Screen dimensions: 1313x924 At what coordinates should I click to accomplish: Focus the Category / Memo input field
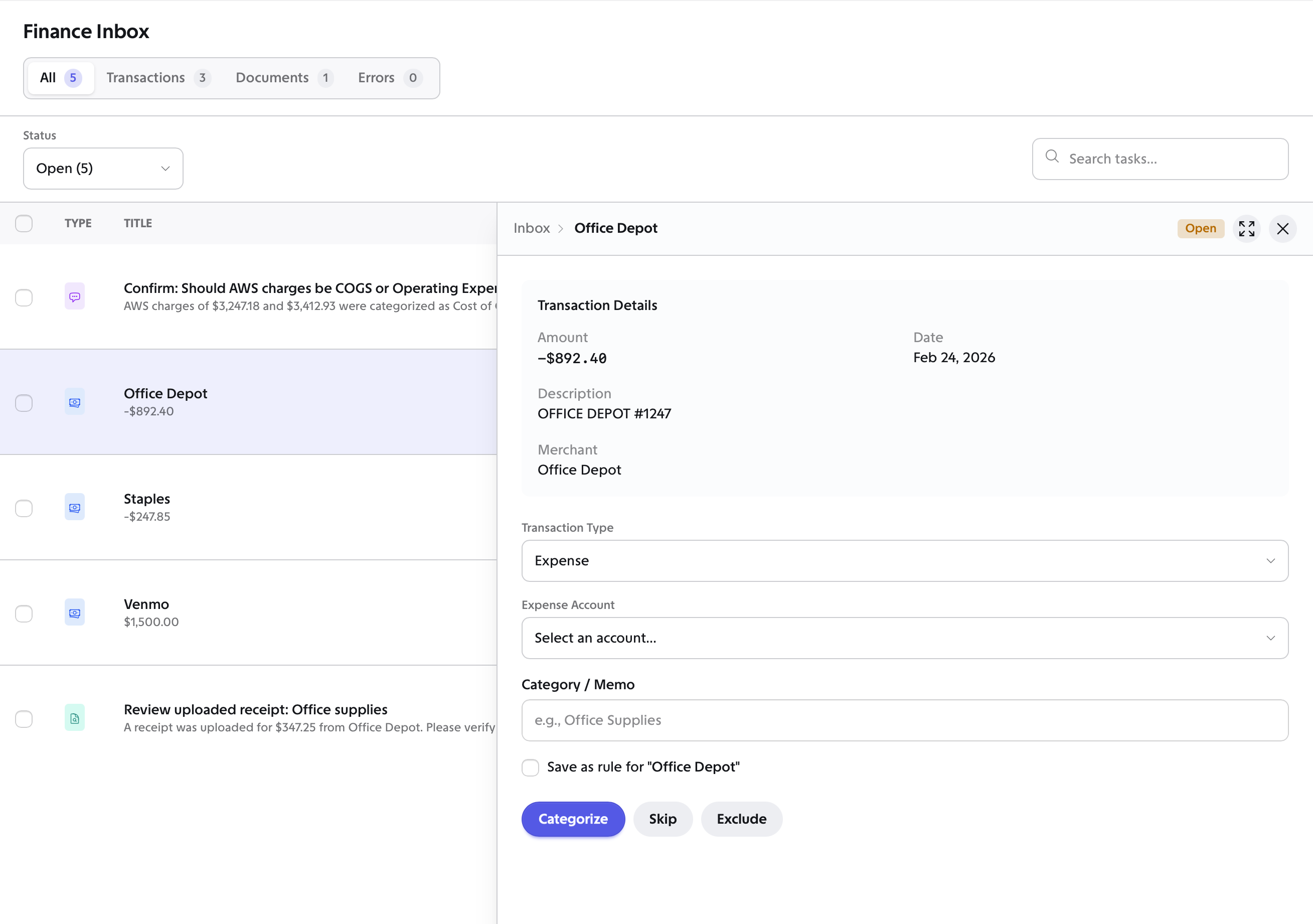(904, 720)
